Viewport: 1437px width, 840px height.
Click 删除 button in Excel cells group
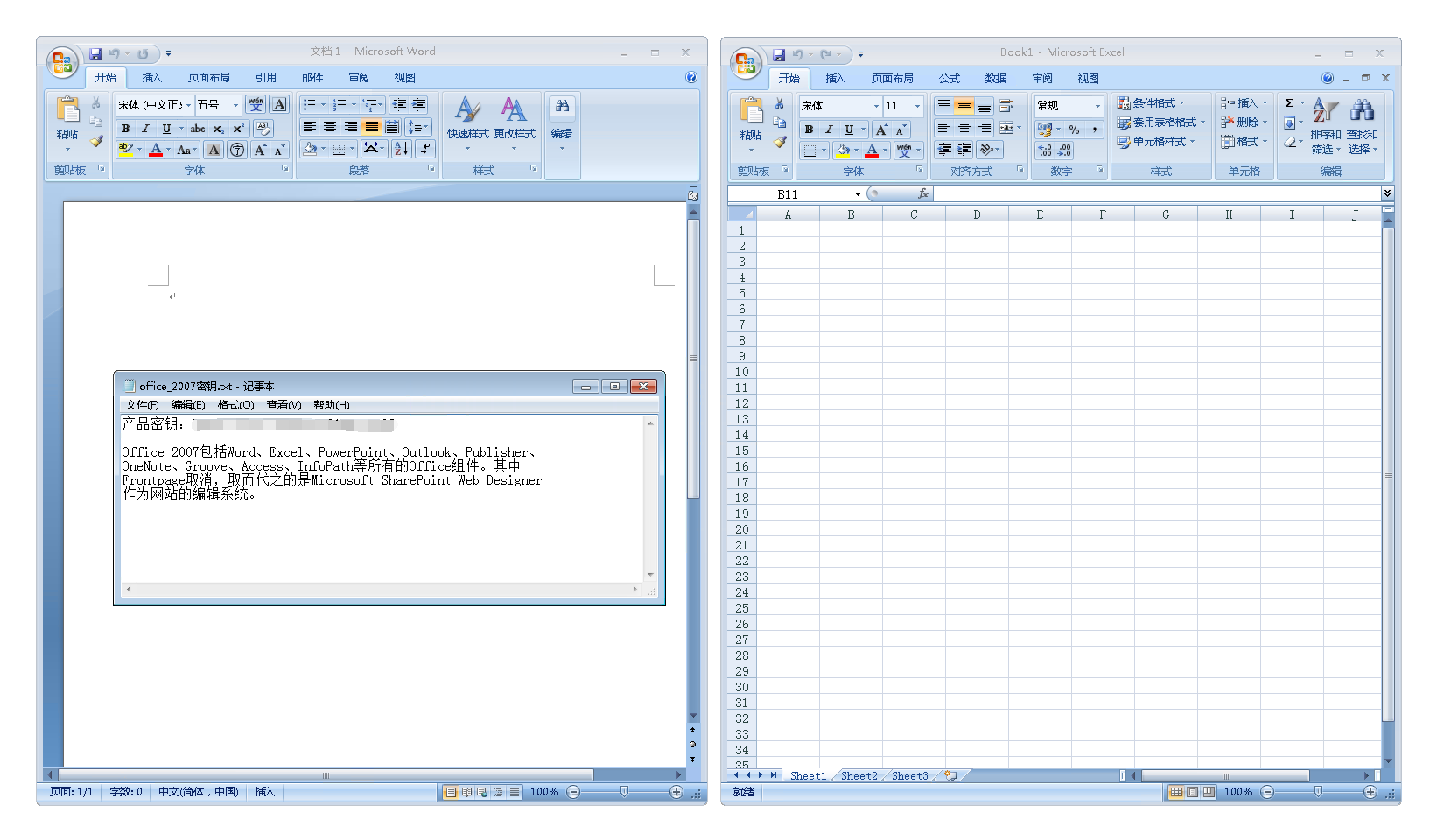(1244, 122)
